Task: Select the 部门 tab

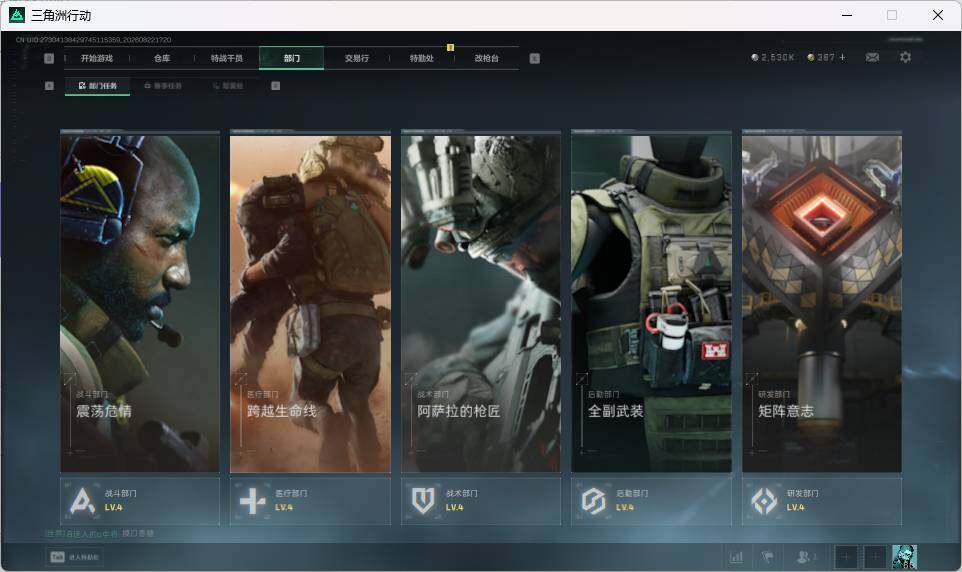Action: pos(291,58)
